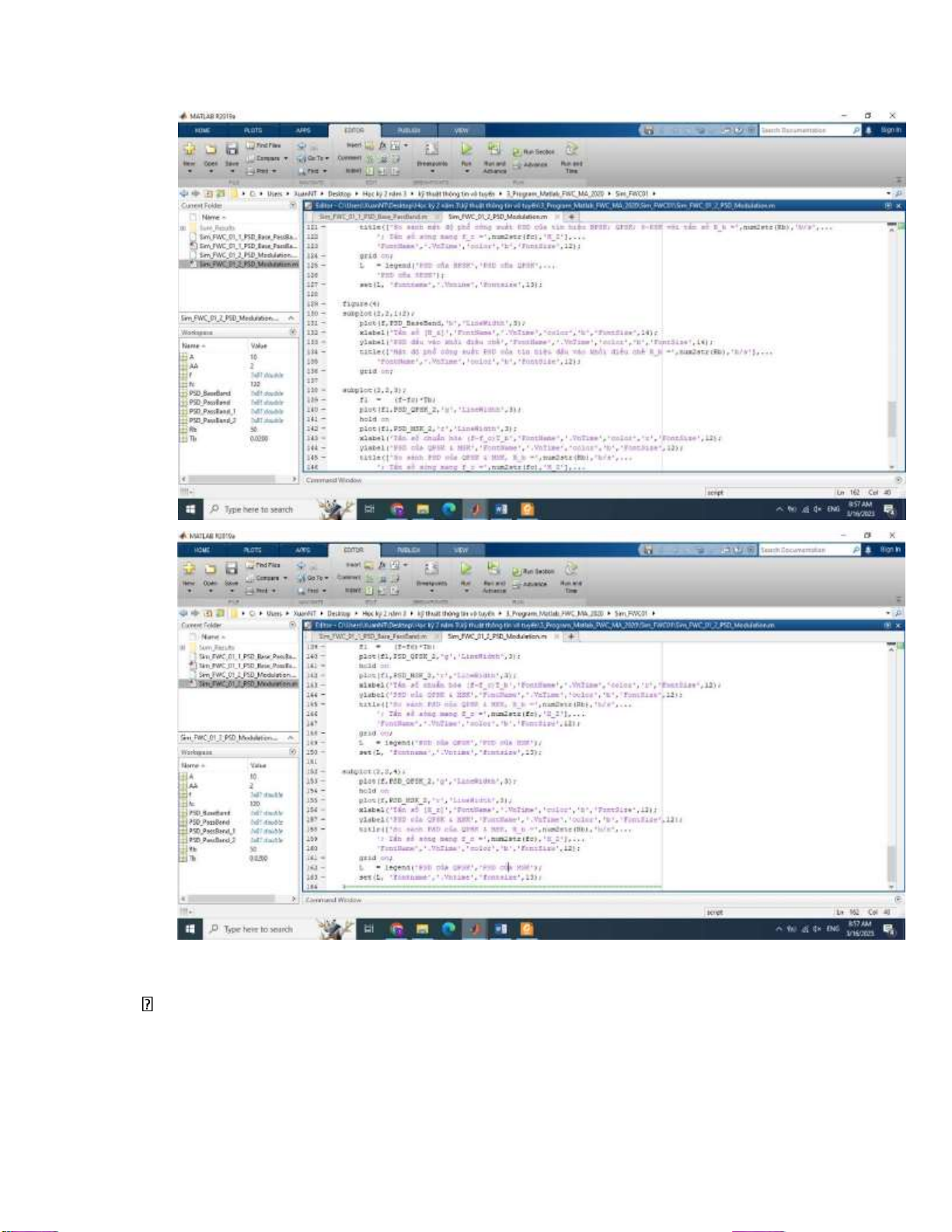
Task: Click the Save icon in bottom MATLAB window
Action: 231,569
